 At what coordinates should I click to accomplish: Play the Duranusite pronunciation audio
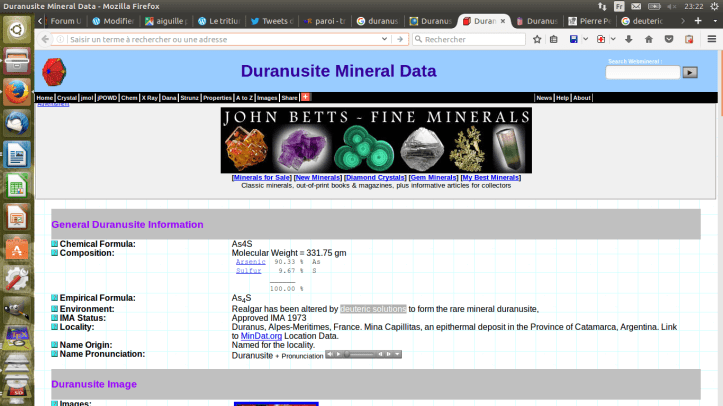pos(338,354)
